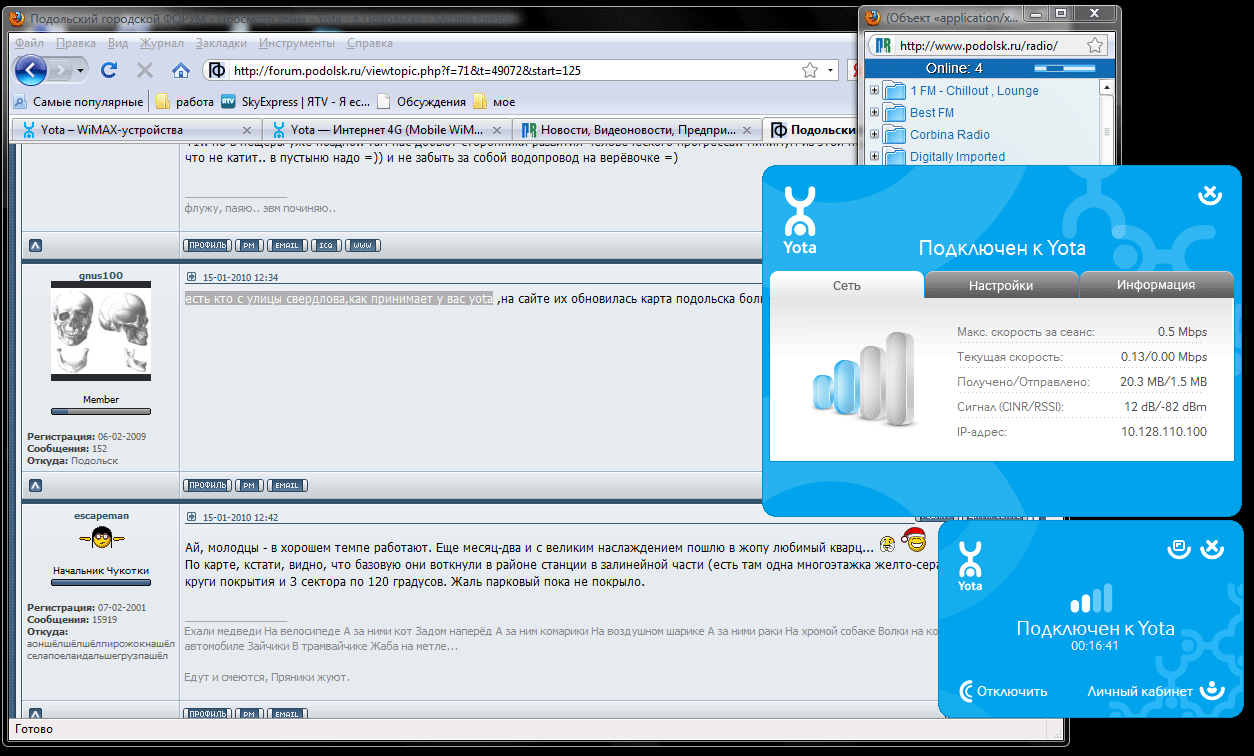Open the Информация tab in Yota
1254x756 pixels.
point(1155,285)
